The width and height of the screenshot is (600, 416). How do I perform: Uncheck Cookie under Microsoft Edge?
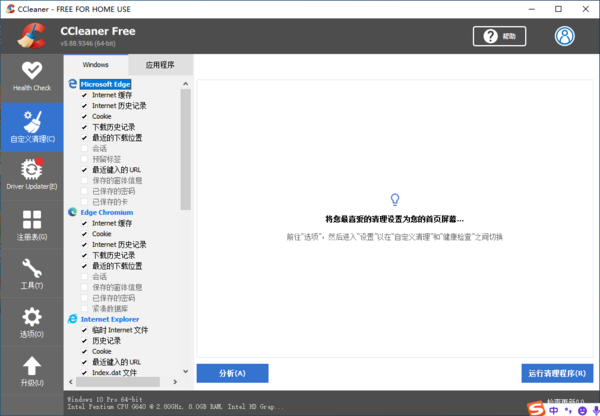pos(85,116)
